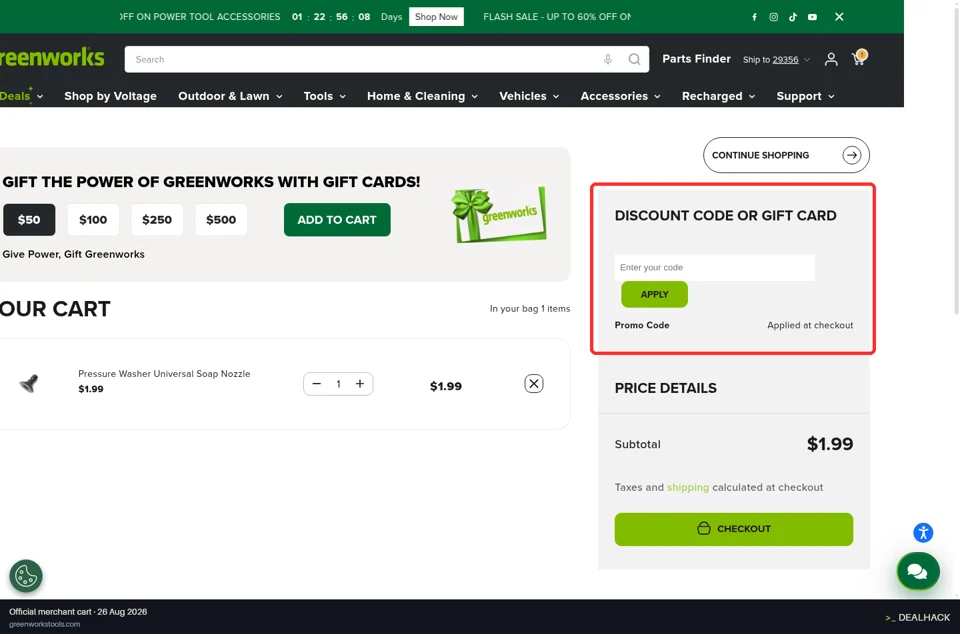Select the $50 gift card amount
This screenshot has width=960, height=634.
click(29, 220)
